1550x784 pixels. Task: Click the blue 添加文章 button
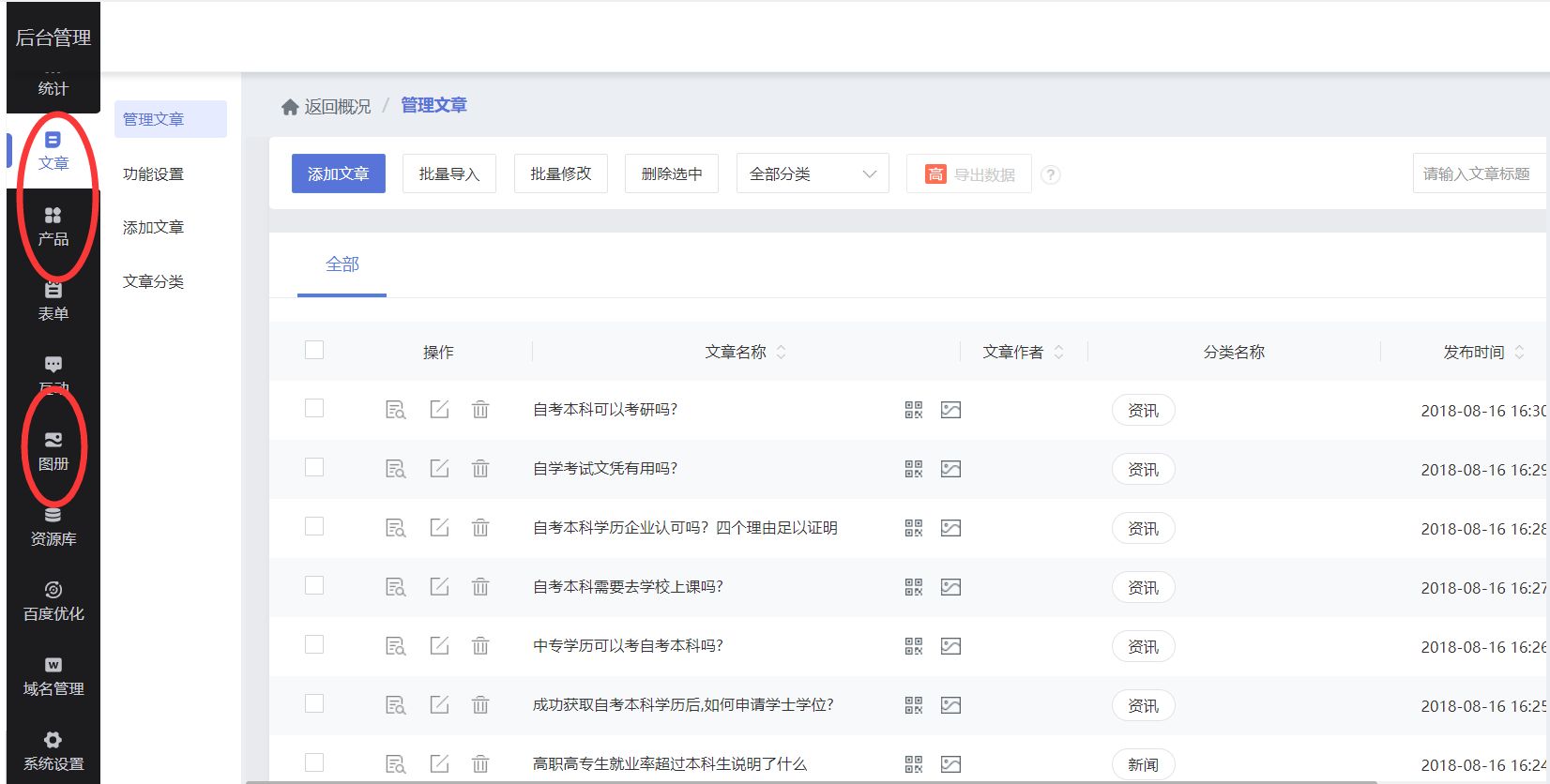click(x=339, y=174)
